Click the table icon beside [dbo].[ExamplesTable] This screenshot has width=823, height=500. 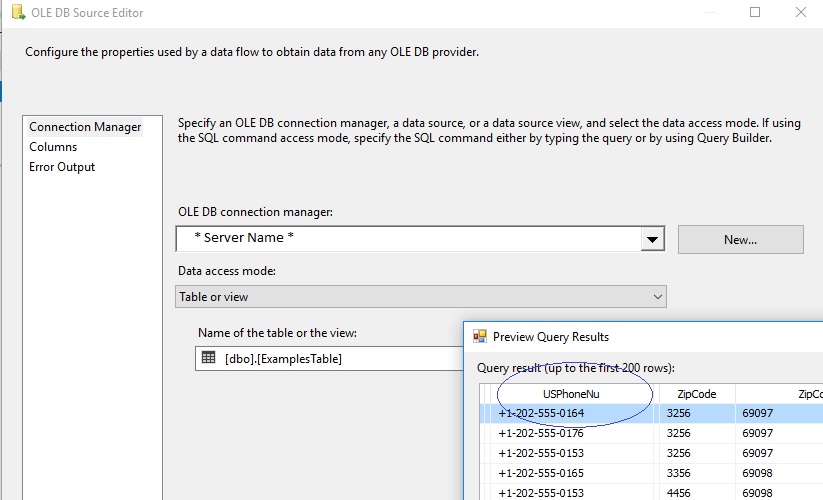(x=208, y=358)
